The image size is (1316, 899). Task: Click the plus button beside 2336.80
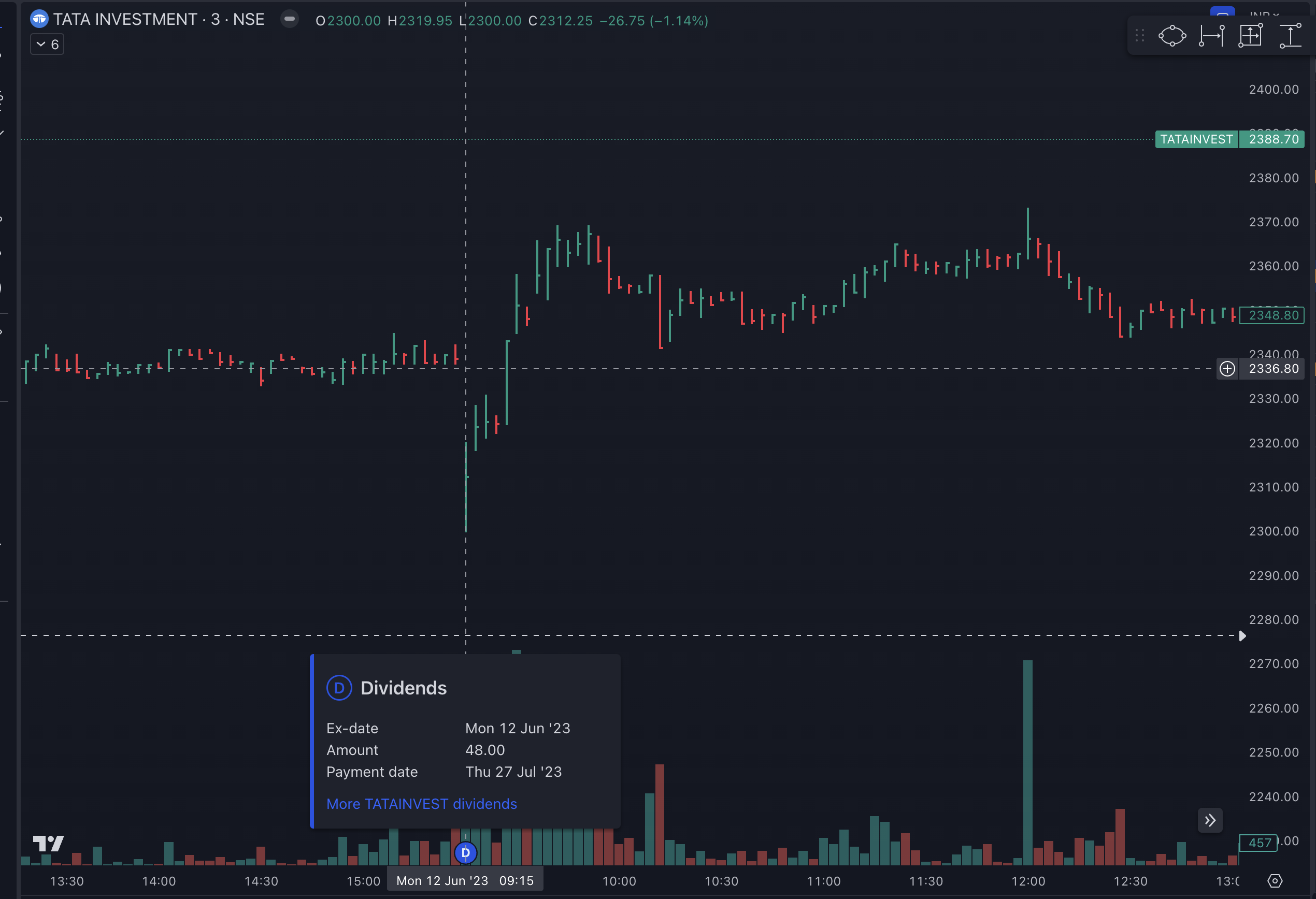(x=1227, y=369)
